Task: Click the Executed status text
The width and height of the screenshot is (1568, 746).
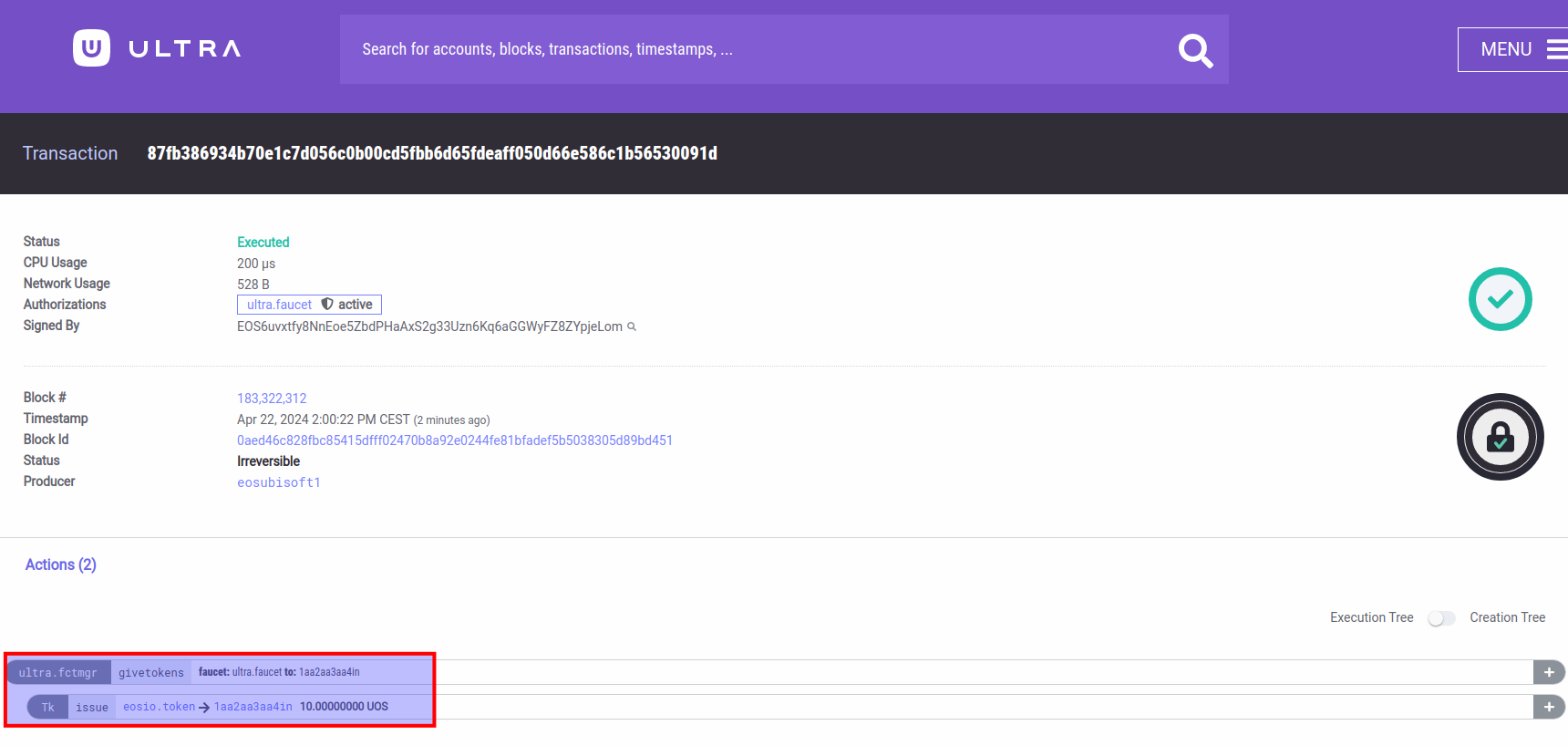Action: 263,243
